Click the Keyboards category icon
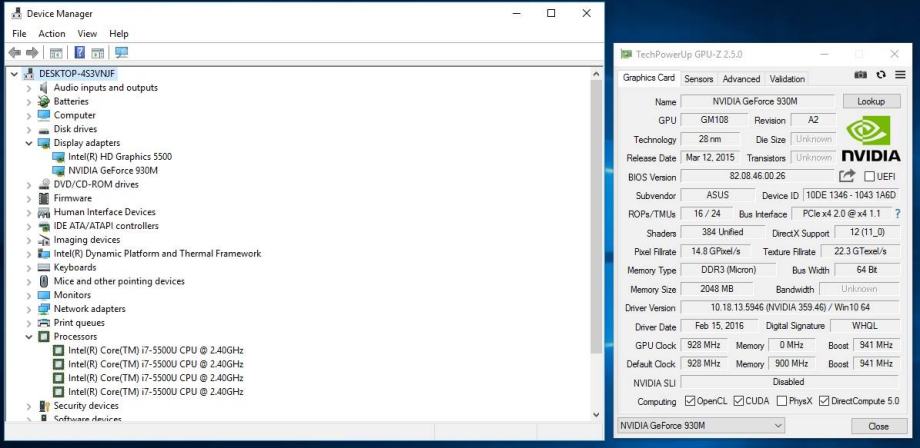This screenshot has height=448, width=920. click(x=44, y=267)
